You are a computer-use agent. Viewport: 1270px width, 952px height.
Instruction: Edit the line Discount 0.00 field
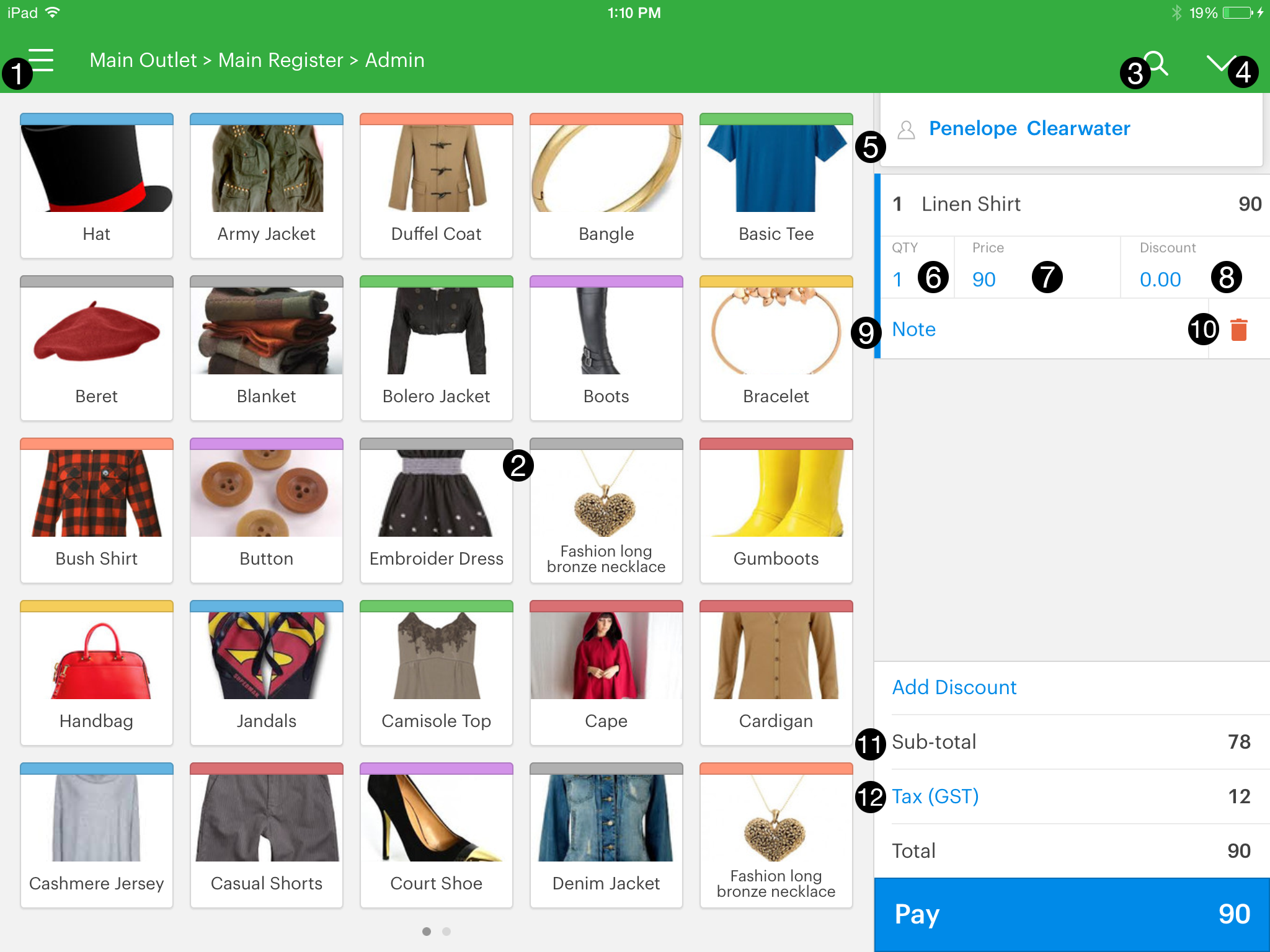pos(1160,280)
